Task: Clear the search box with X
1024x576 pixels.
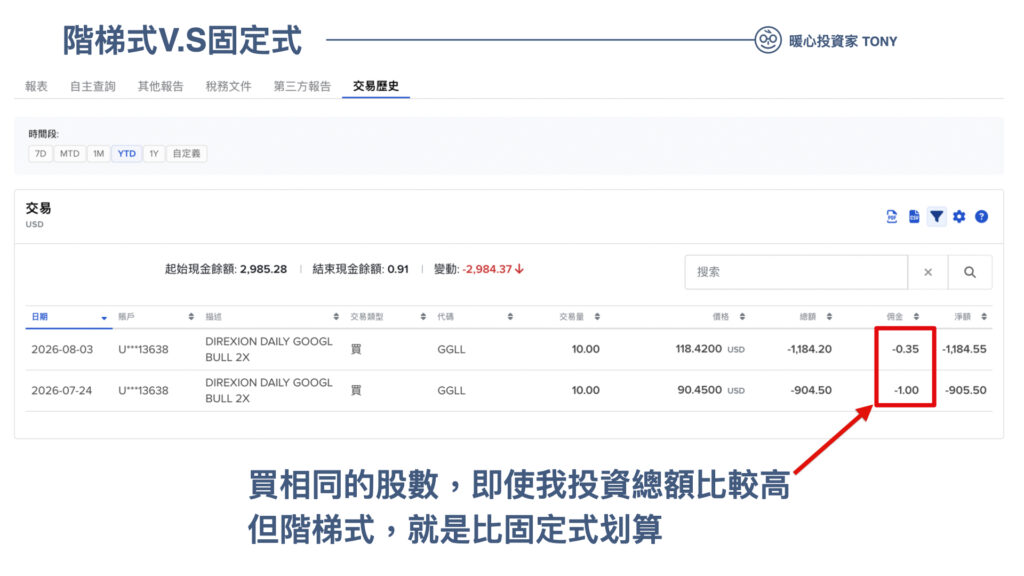Action: click(x=928, y=272)
